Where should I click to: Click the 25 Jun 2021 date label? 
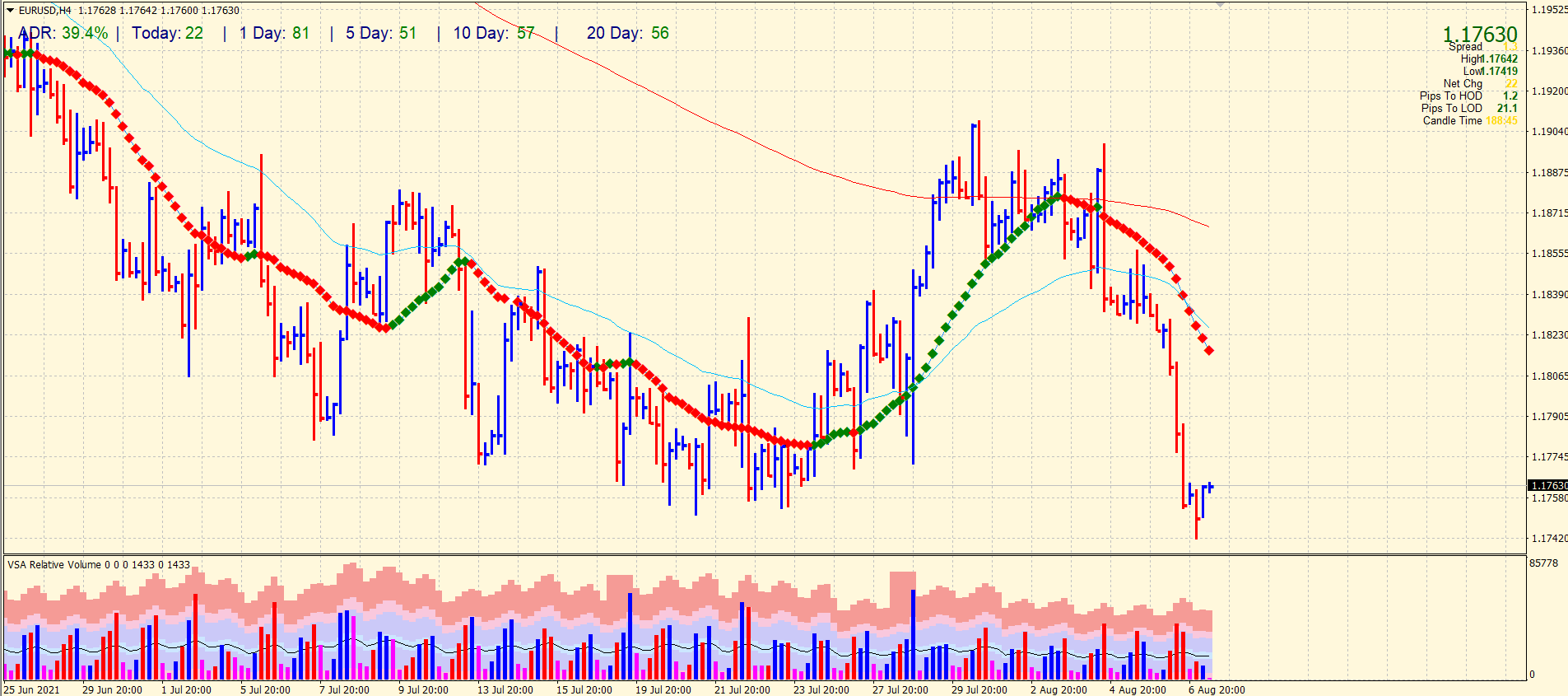point(31,690)
